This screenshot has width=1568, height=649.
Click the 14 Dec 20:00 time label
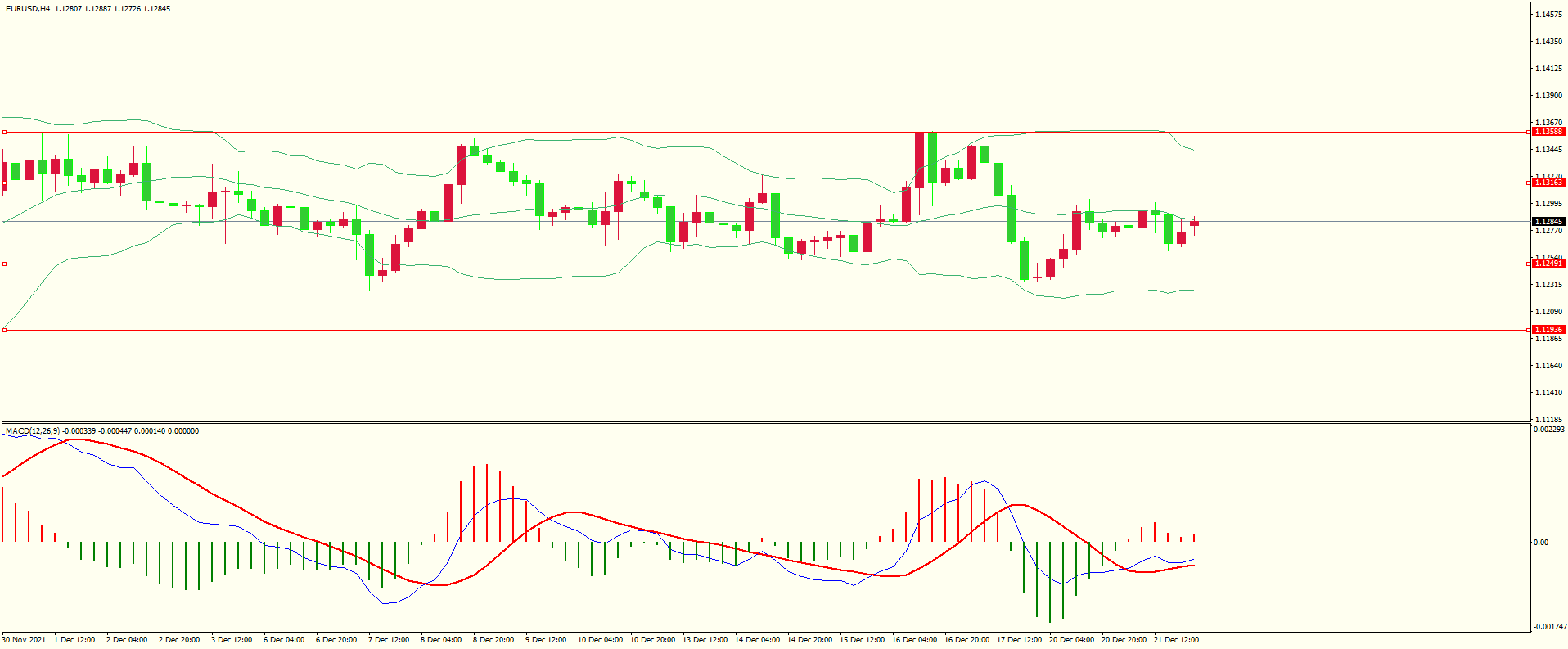pos(809,640)
